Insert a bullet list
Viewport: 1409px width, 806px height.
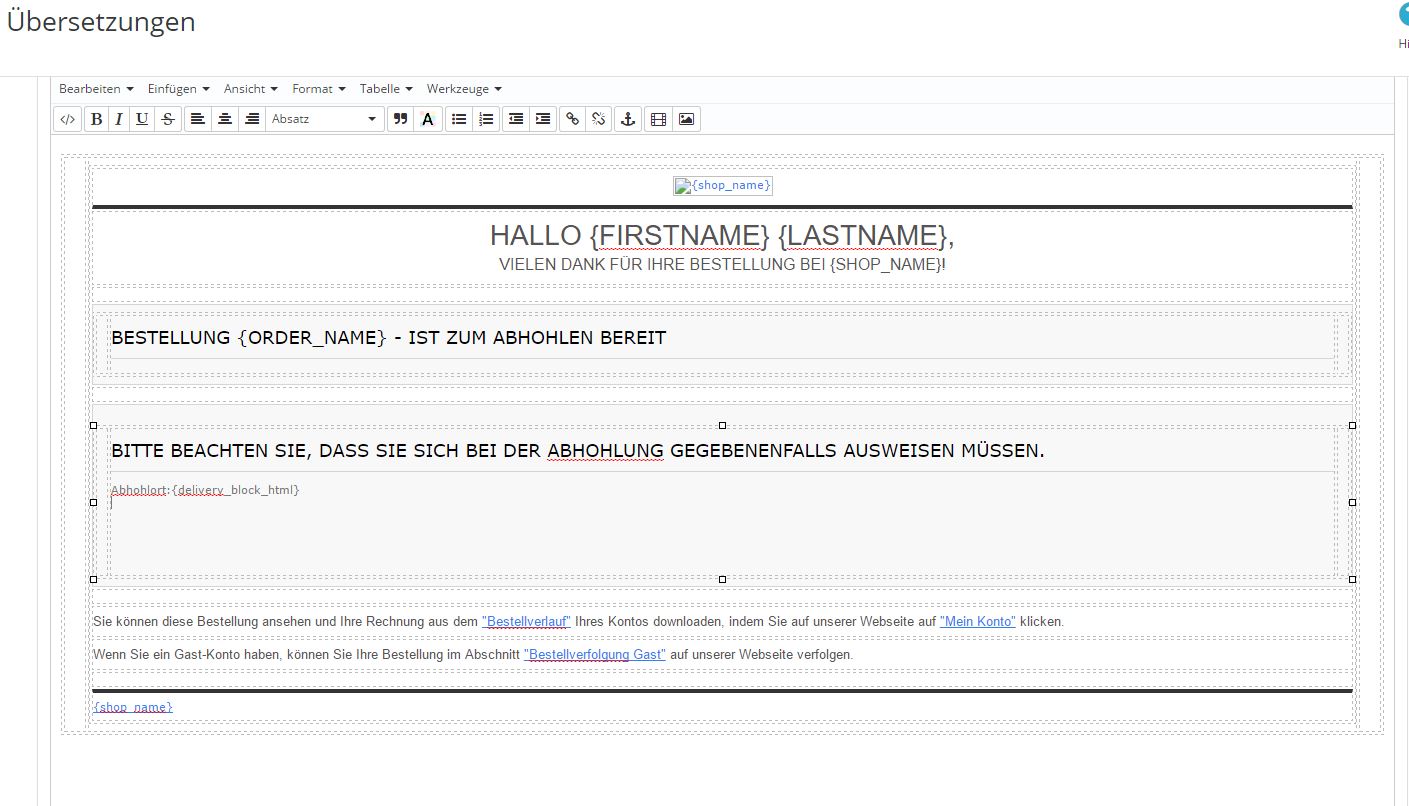pos(458,119)
